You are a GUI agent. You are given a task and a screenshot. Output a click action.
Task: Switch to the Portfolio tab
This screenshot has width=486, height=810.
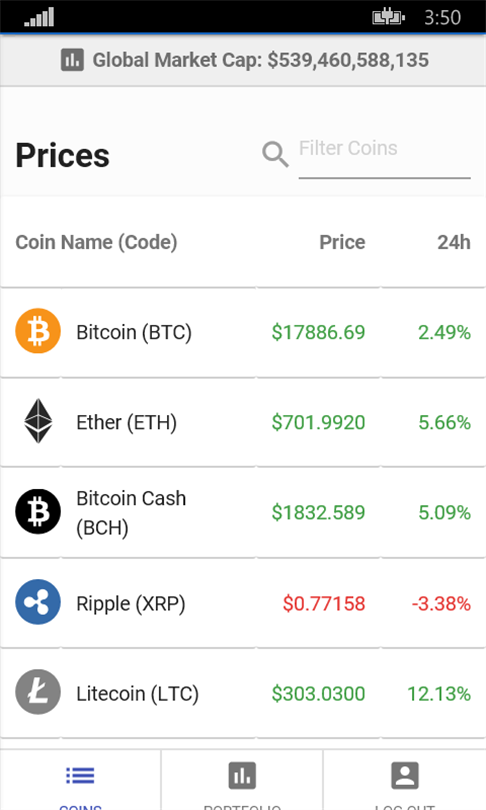coord(242,780)
